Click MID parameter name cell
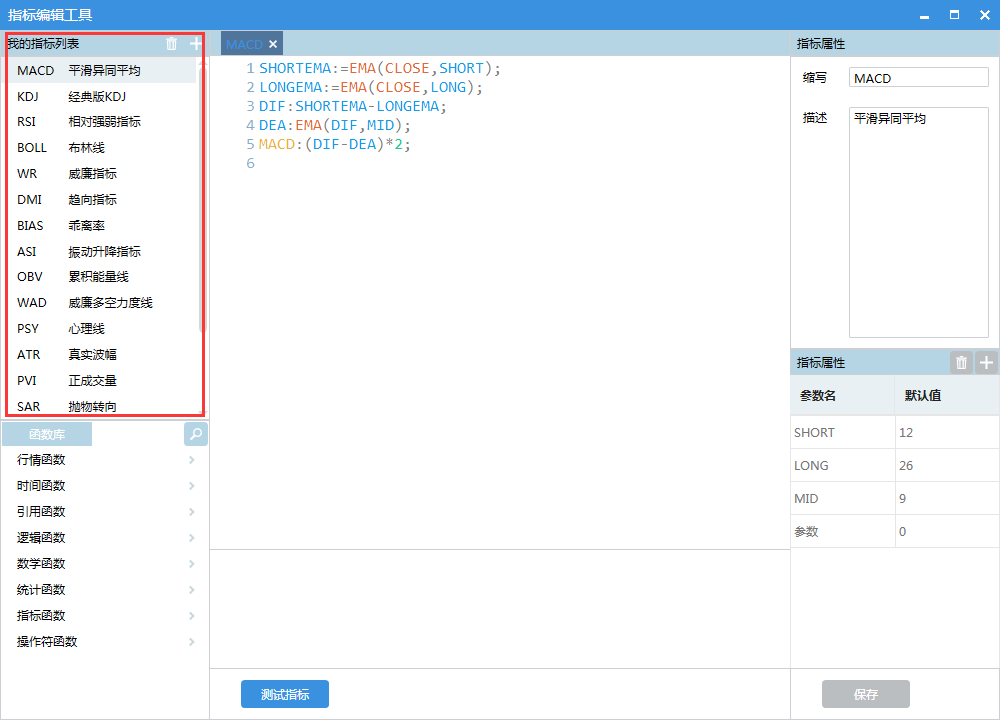Screen dimensions: 1000x720 point(842,499)
